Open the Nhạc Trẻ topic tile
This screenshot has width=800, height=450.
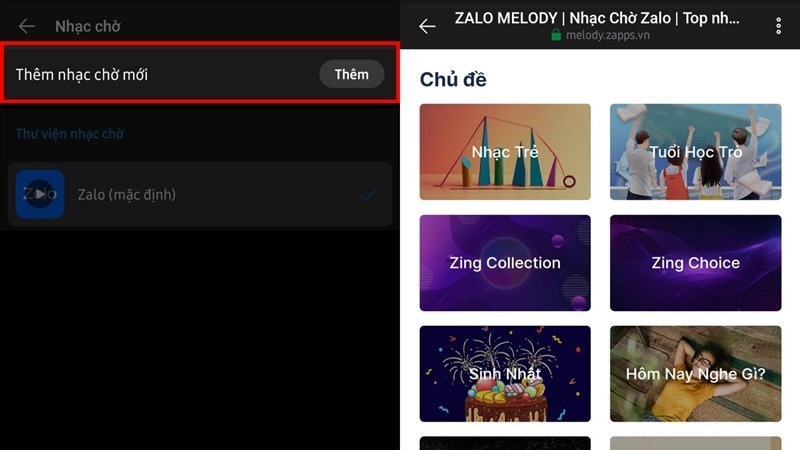pos(505,152)
